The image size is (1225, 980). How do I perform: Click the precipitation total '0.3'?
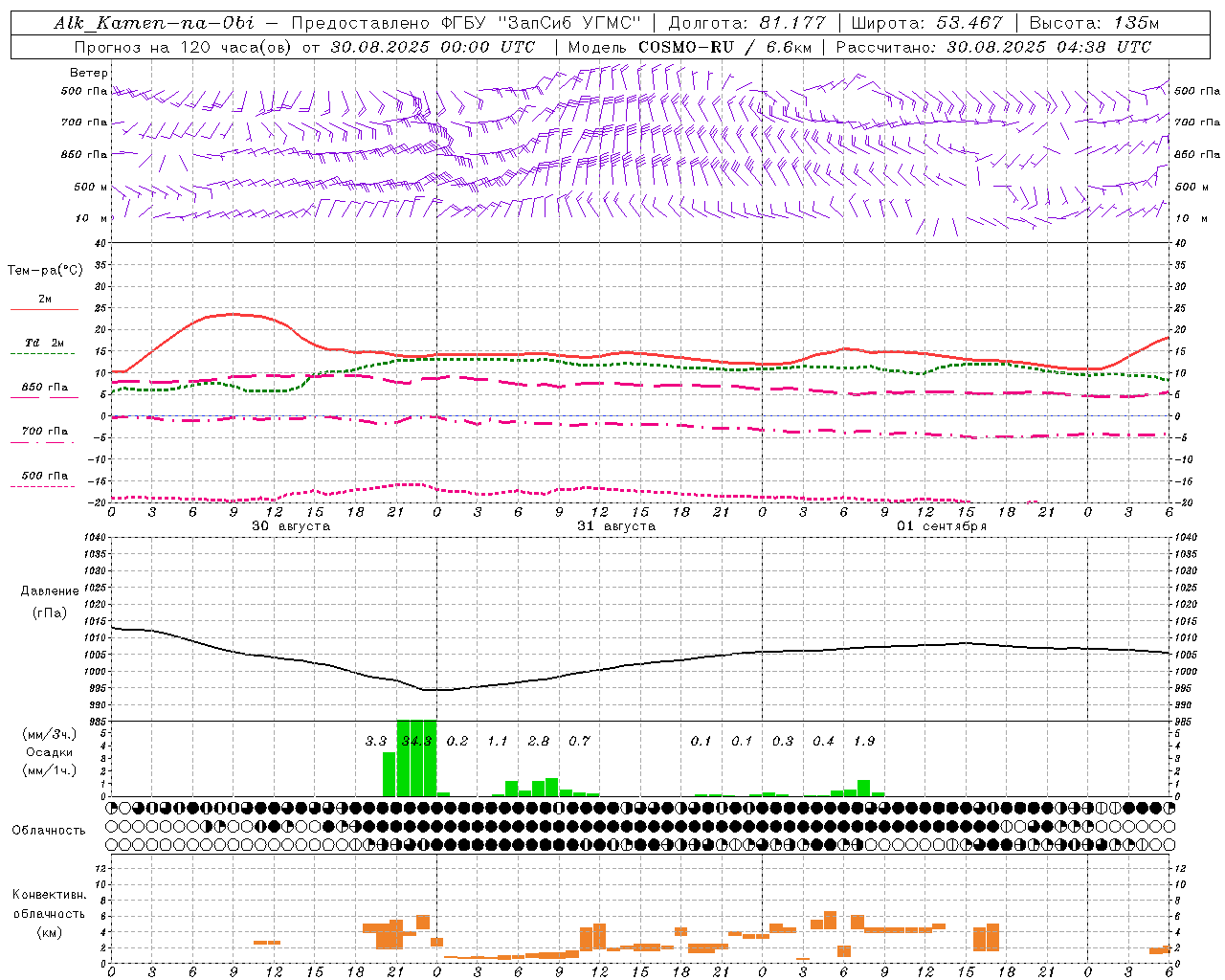783,742
